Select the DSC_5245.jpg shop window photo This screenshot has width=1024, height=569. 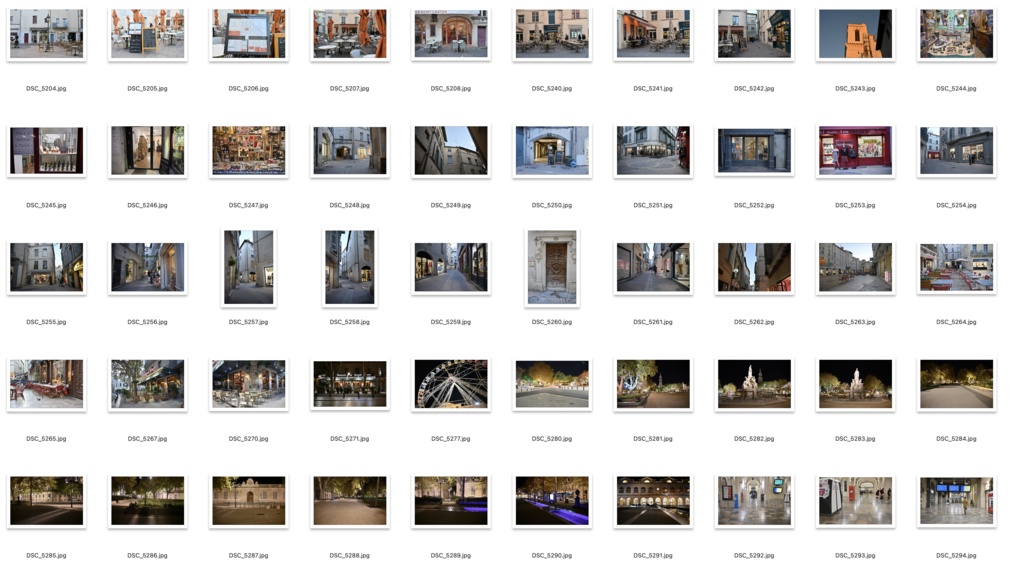coord(46,151)
